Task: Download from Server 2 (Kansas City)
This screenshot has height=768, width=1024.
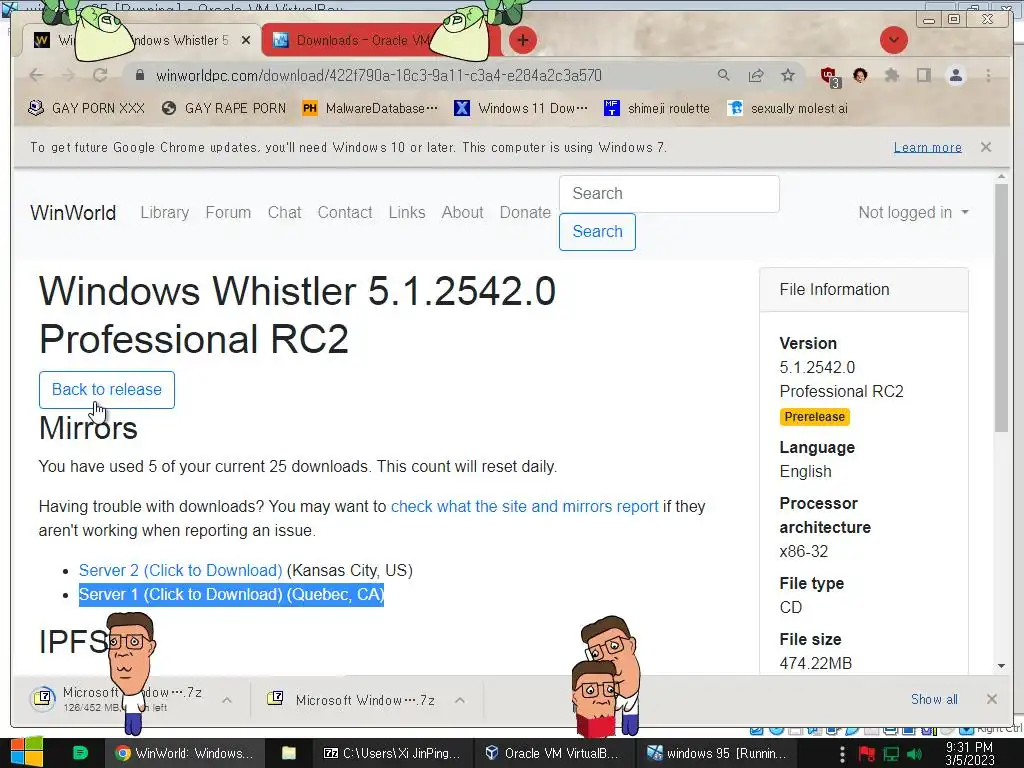Action: coord(180,570)
